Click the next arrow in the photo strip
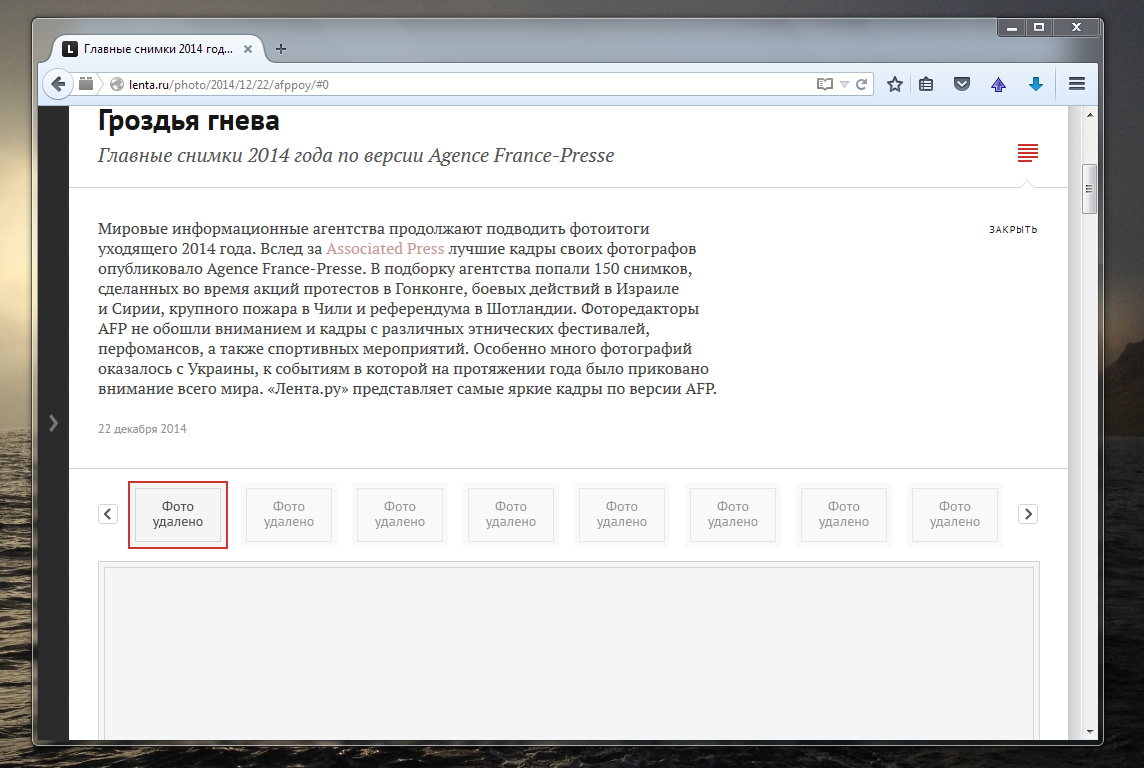1144x768 pixels. point(1027,513)
